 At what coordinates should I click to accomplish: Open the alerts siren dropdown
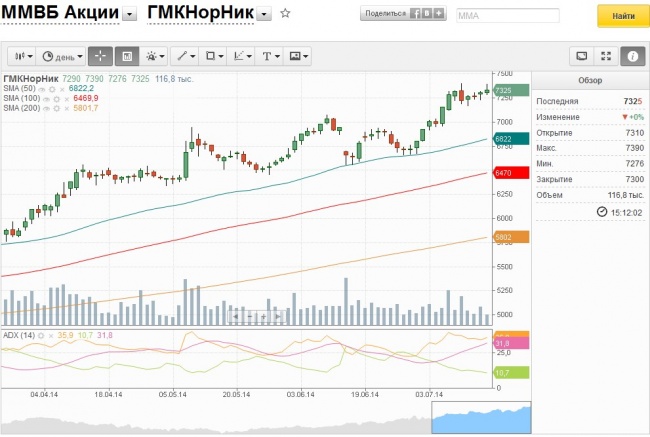154,56
